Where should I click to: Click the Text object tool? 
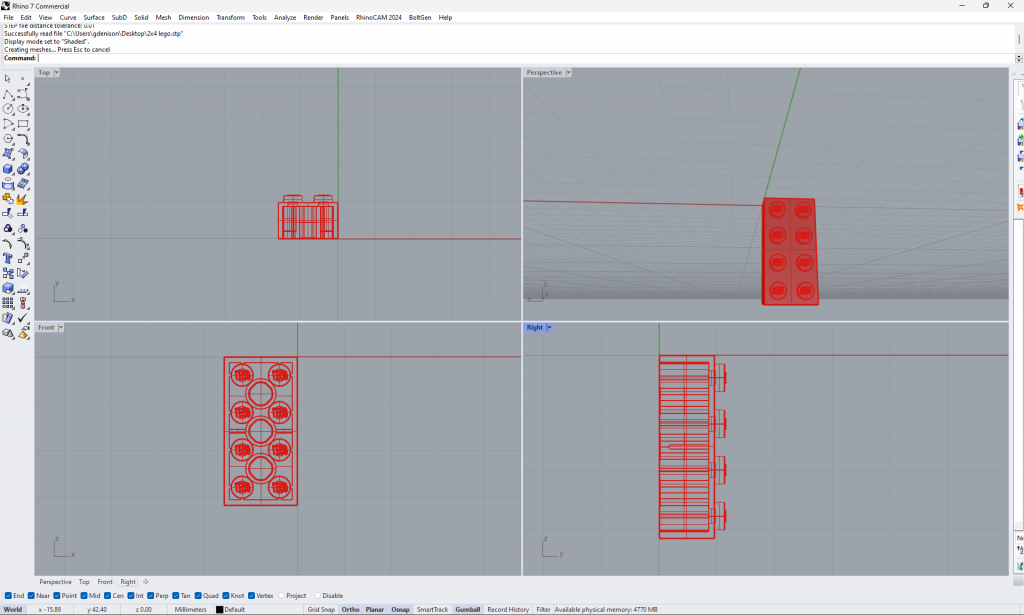coord(8,258)
